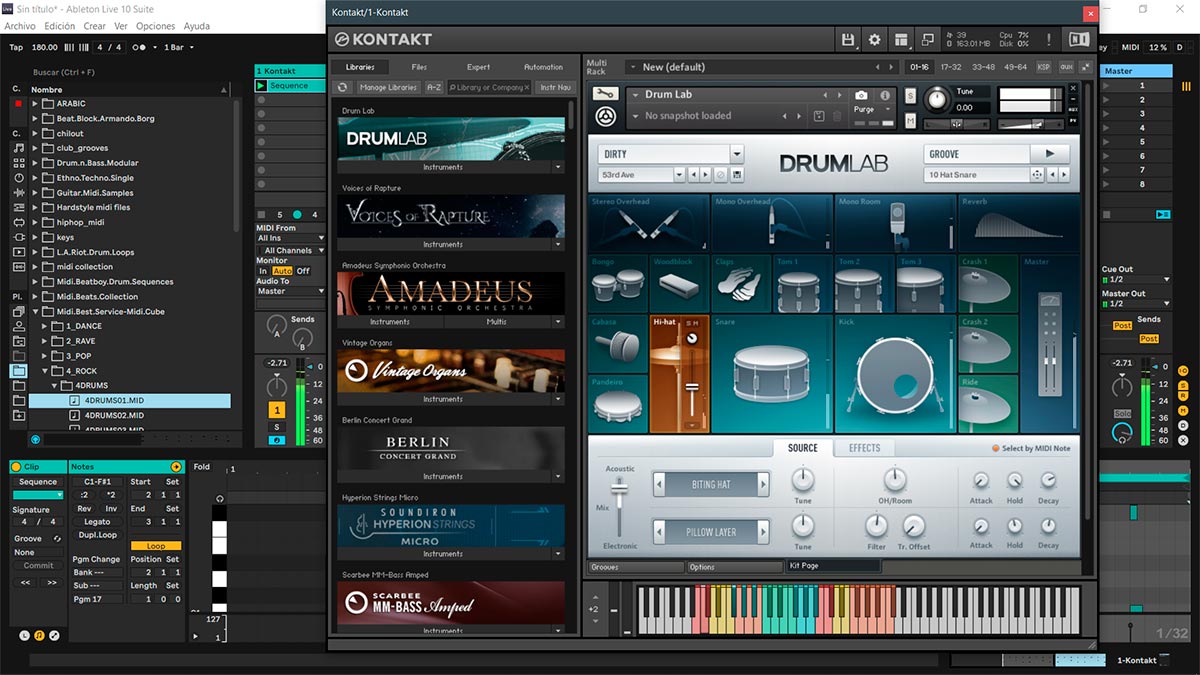Open the Expert tab in Kontakt browser
This screenshot has height=675, width=1200.
click(479, 67)
